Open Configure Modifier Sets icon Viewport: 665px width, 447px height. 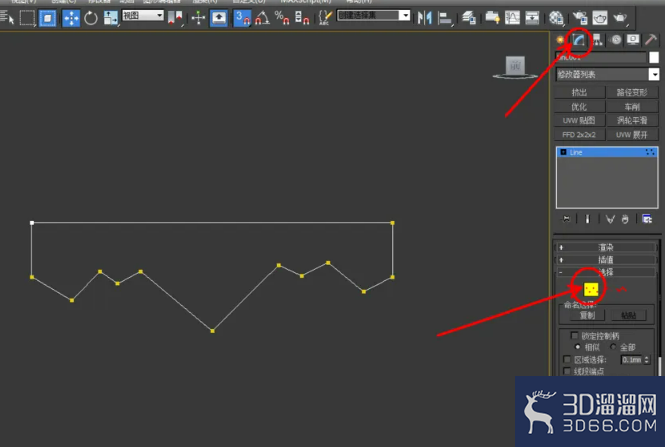(647, 219)
